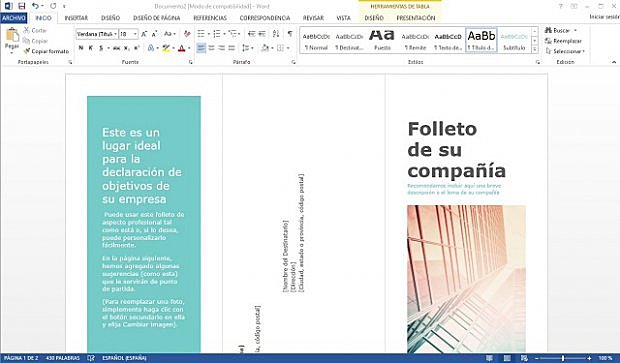Open the numbered list dropdown

224,34
